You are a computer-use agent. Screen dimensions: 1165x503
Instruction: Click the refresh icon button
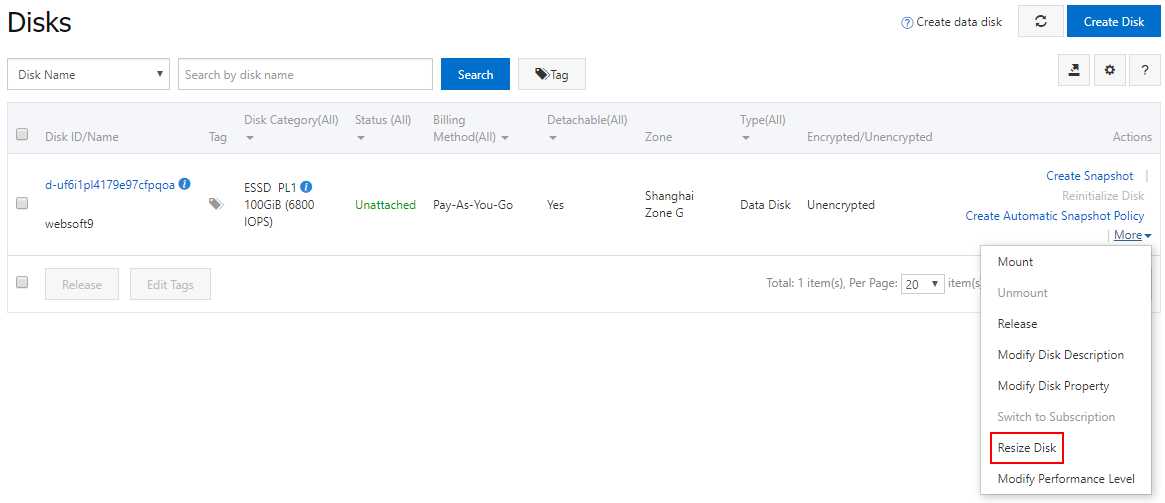[x=1041, y=22]
